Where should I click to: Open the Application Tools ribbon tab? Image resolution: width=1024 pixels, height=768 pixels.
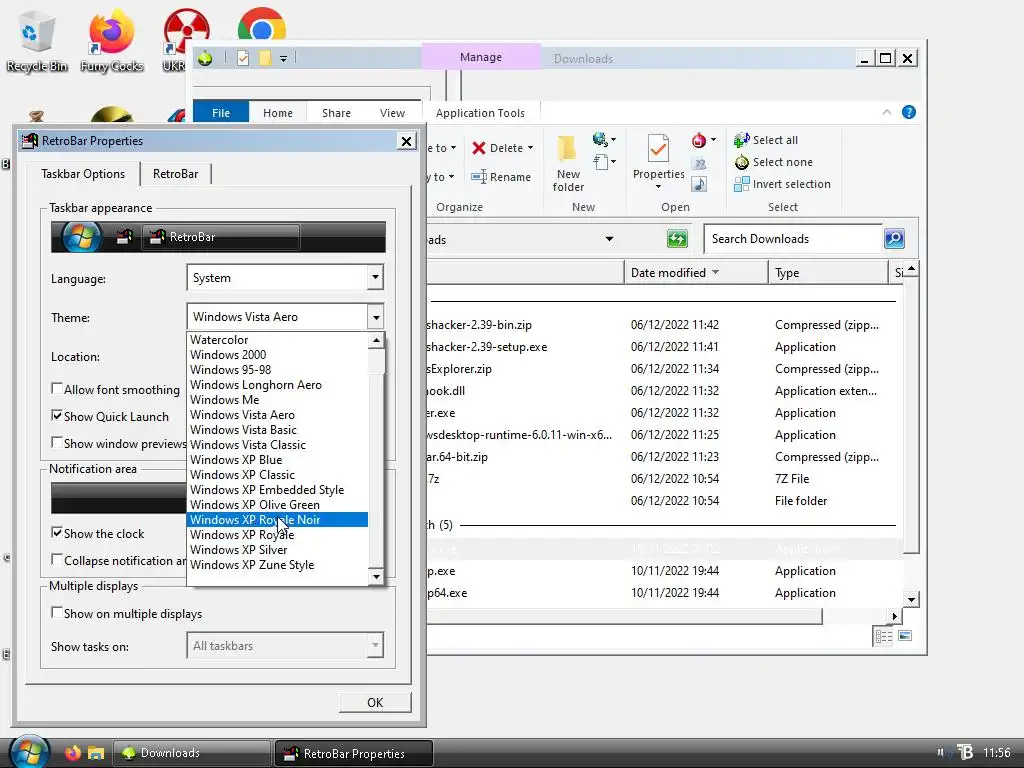click(481, 112)
